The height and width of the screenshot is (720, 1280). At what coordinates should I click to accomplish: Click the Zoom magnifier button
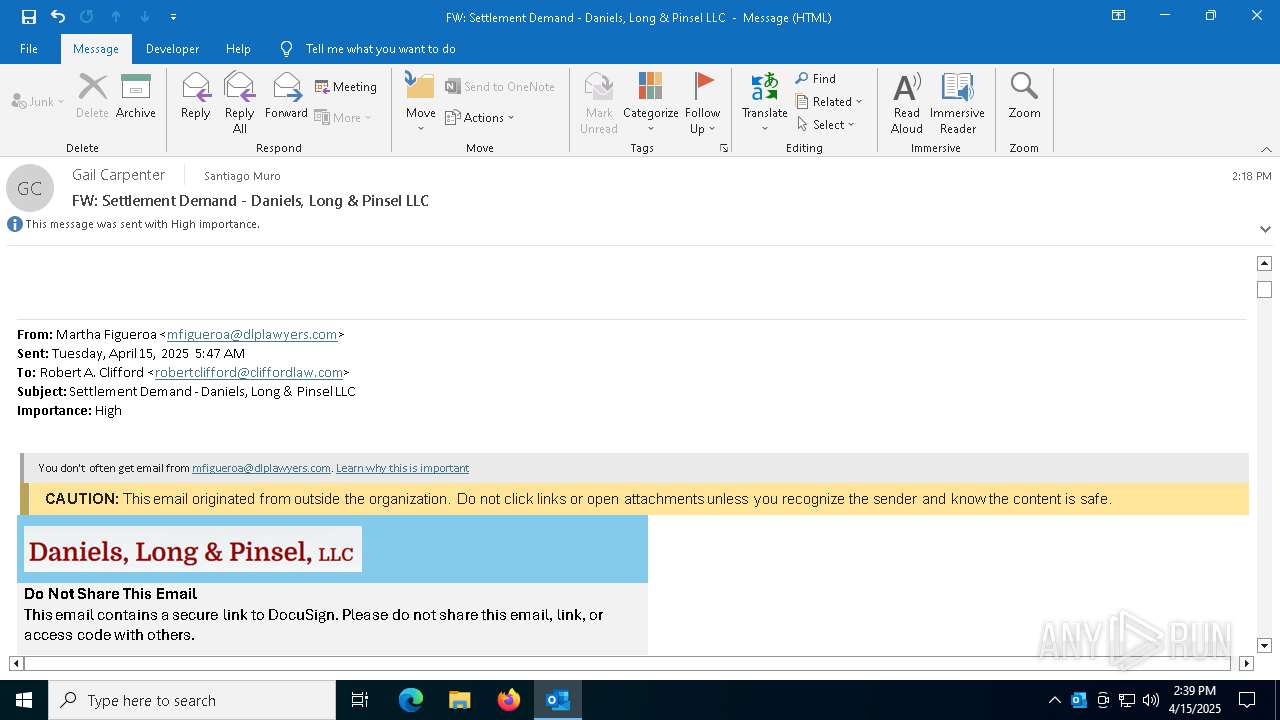point(1024,96)
